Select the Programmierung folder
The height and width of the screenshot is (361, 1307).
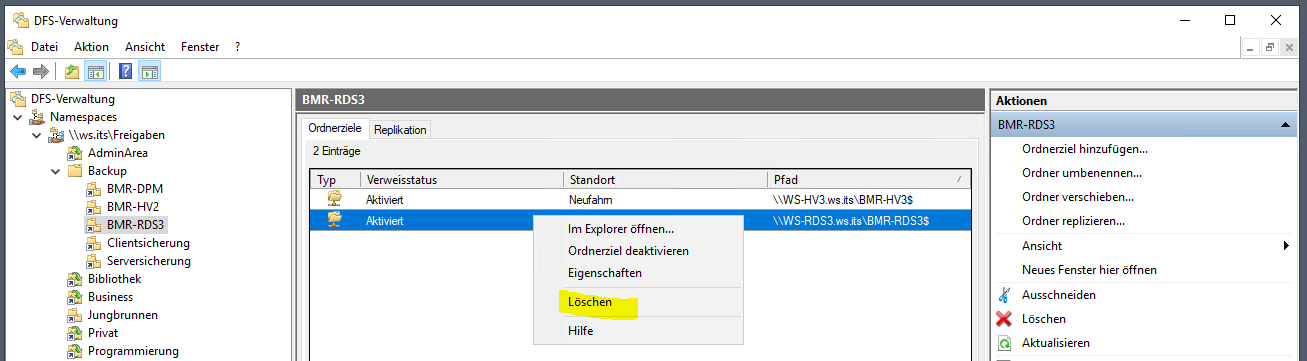(133, 351)
